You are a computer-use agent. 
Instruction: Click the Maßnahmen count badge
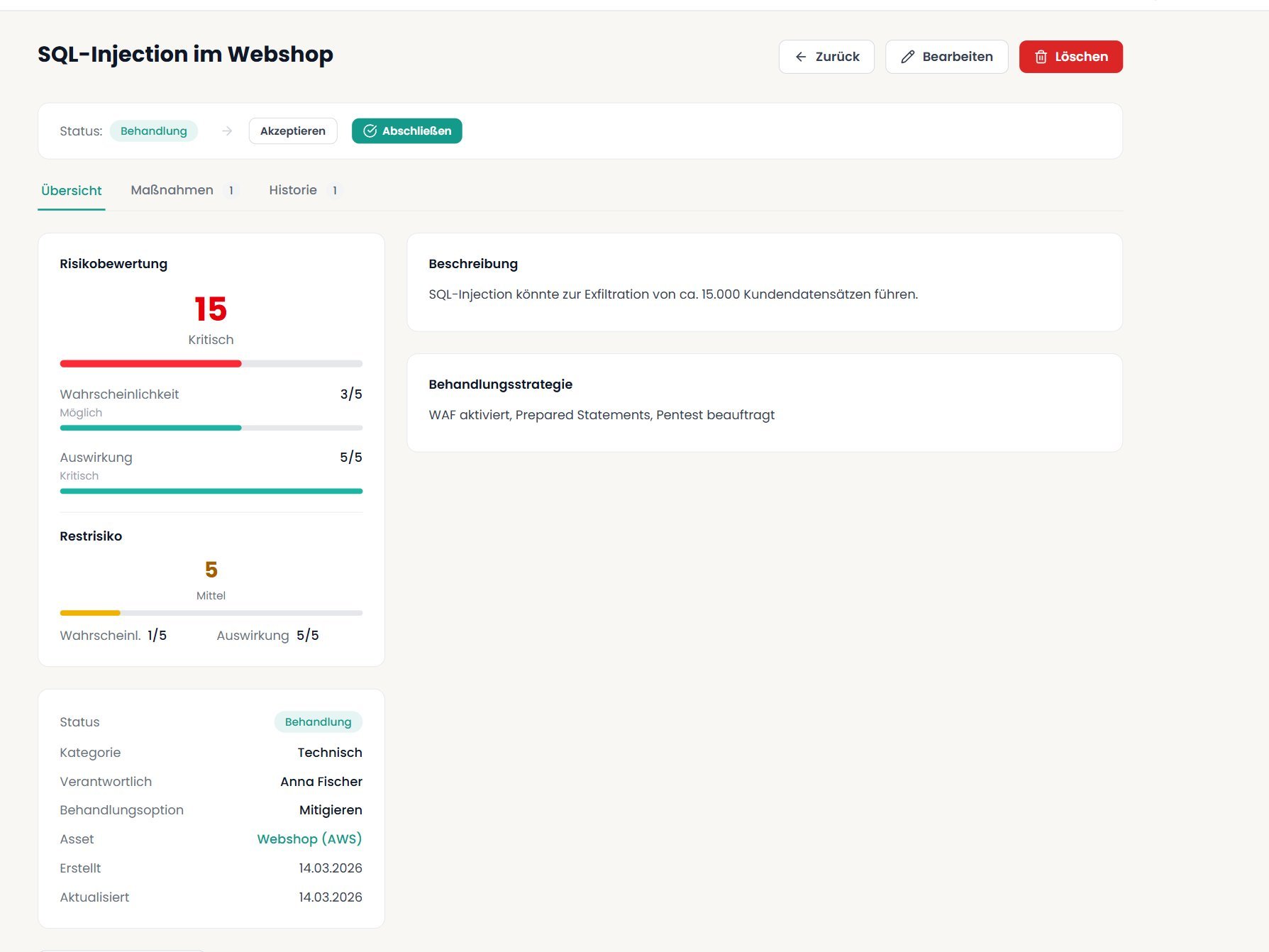pos(231,191)
